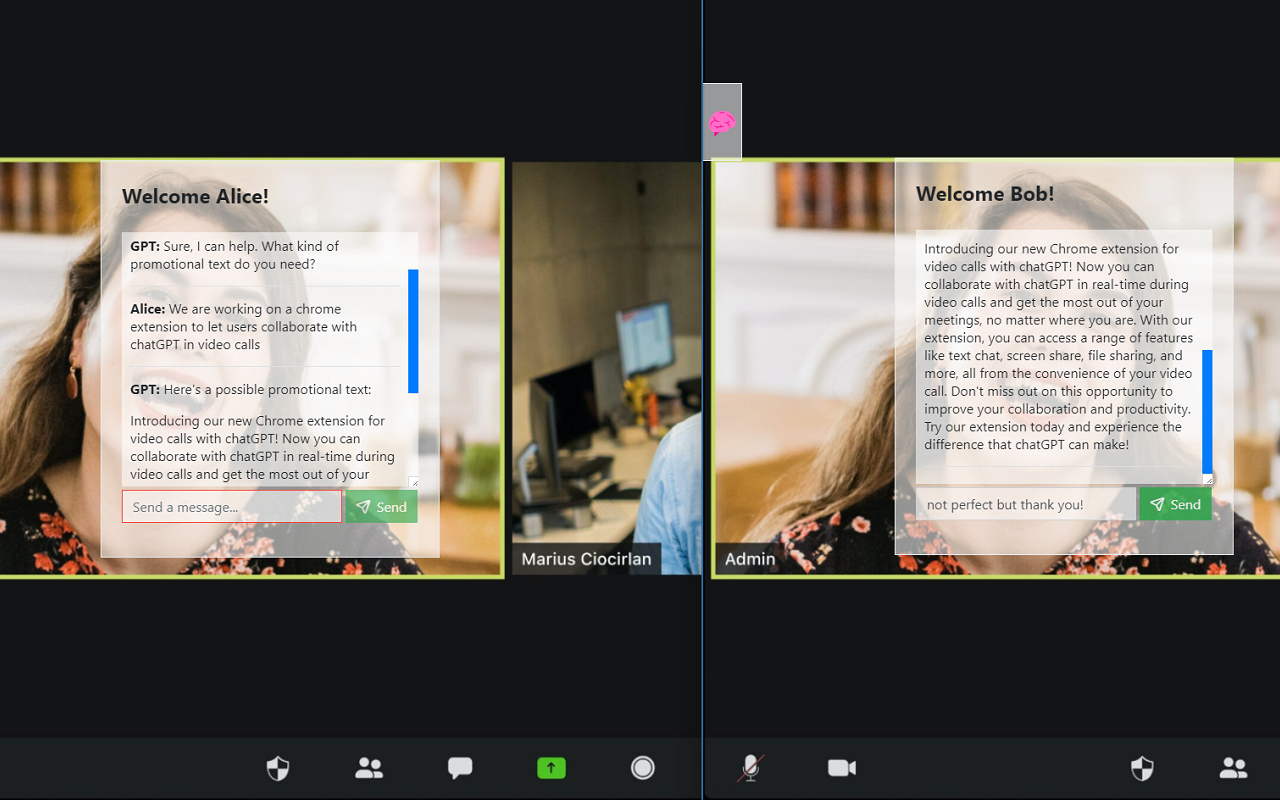The image size is (1280, 800).
Task: Click the 'Admin' participant name label
Action: click(750, 559)
